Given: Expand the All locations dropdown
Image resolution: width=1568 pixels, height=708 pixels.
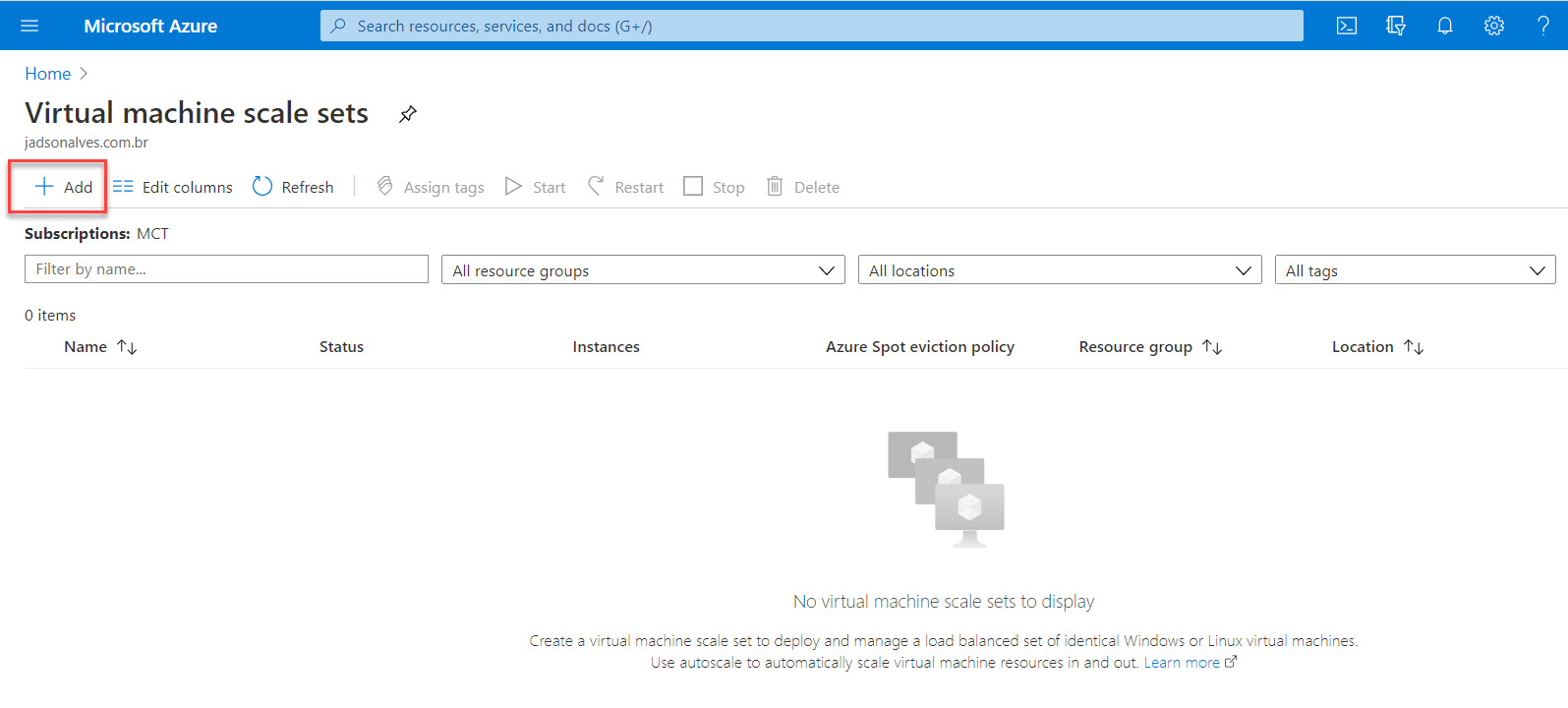Looking at the screenshot, I should 1060,270.
